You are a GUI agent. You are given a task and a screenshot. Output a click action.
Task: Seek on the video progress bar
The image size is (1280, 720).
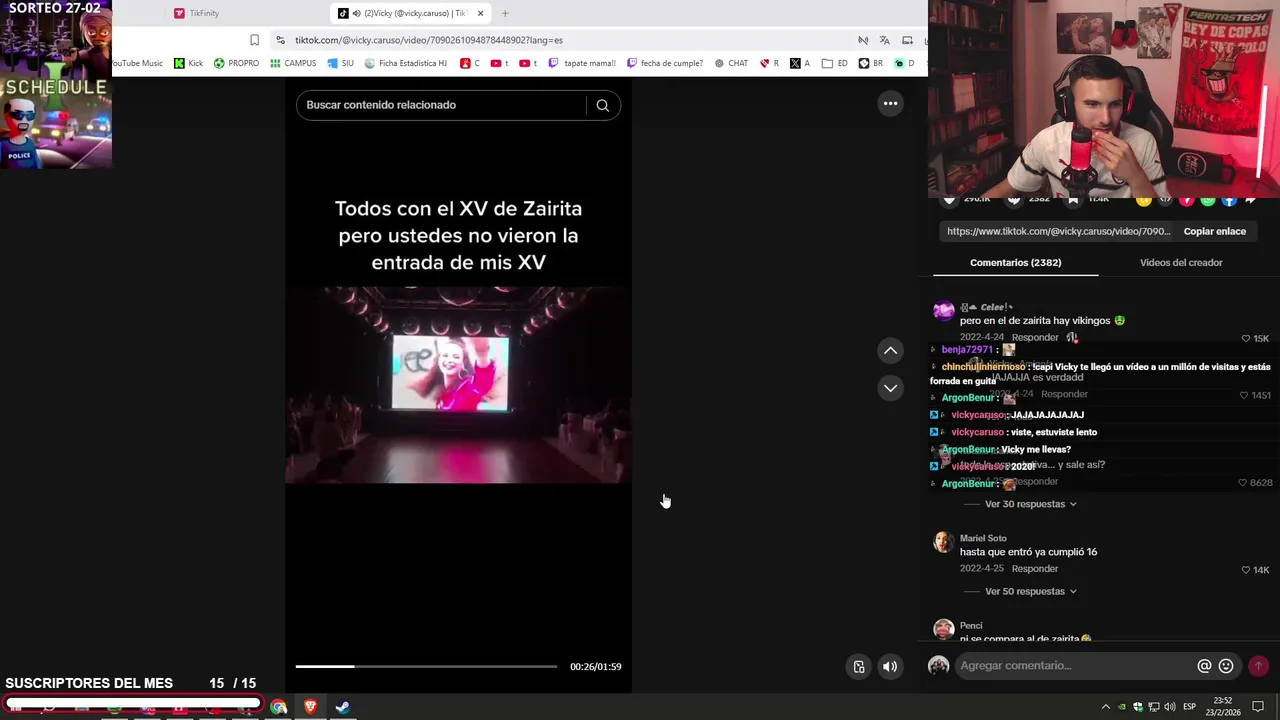tap(426, 666)
